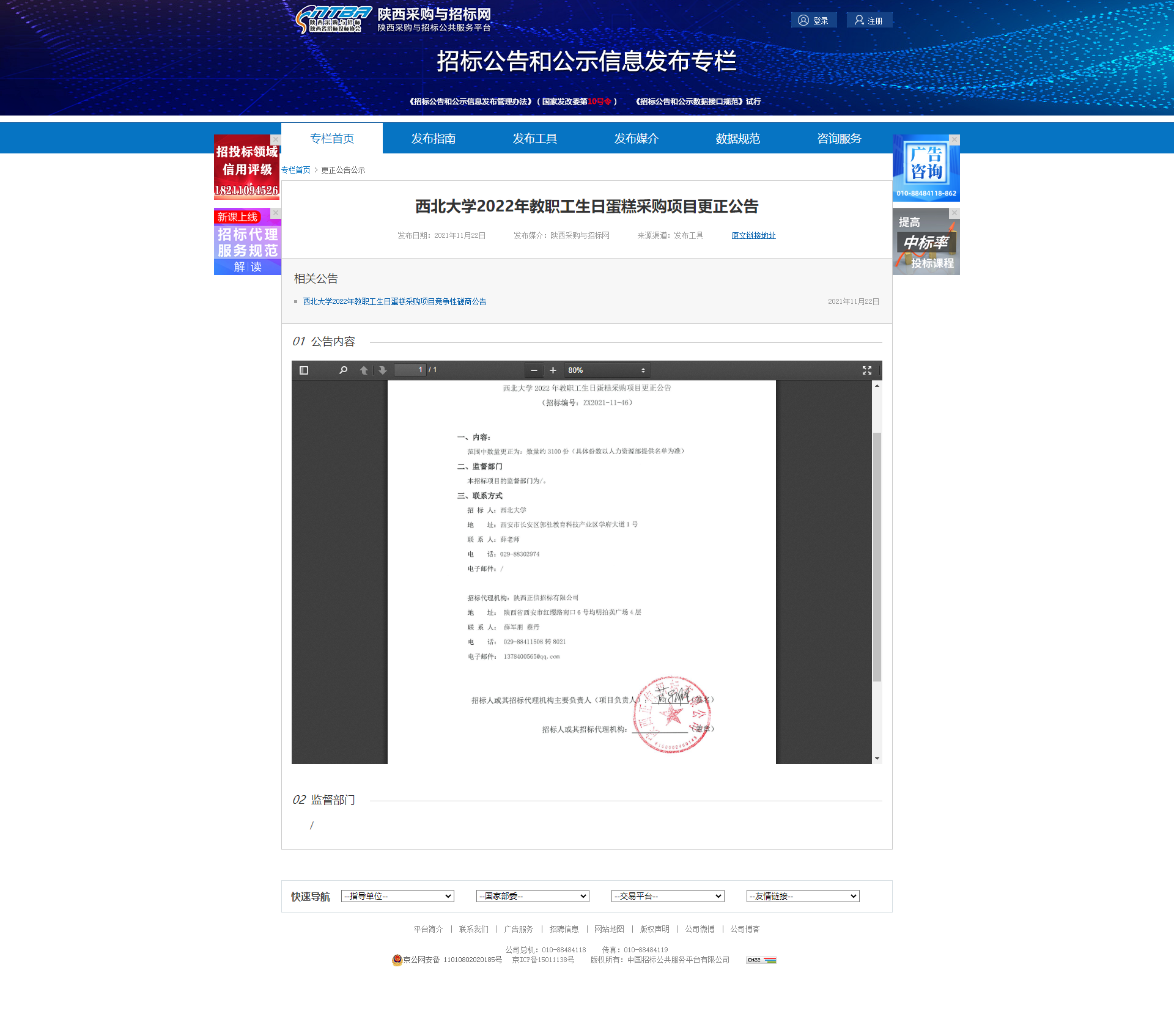Close the 信用评级 red floating ad

pyautogui.click(x=276, y=139)
